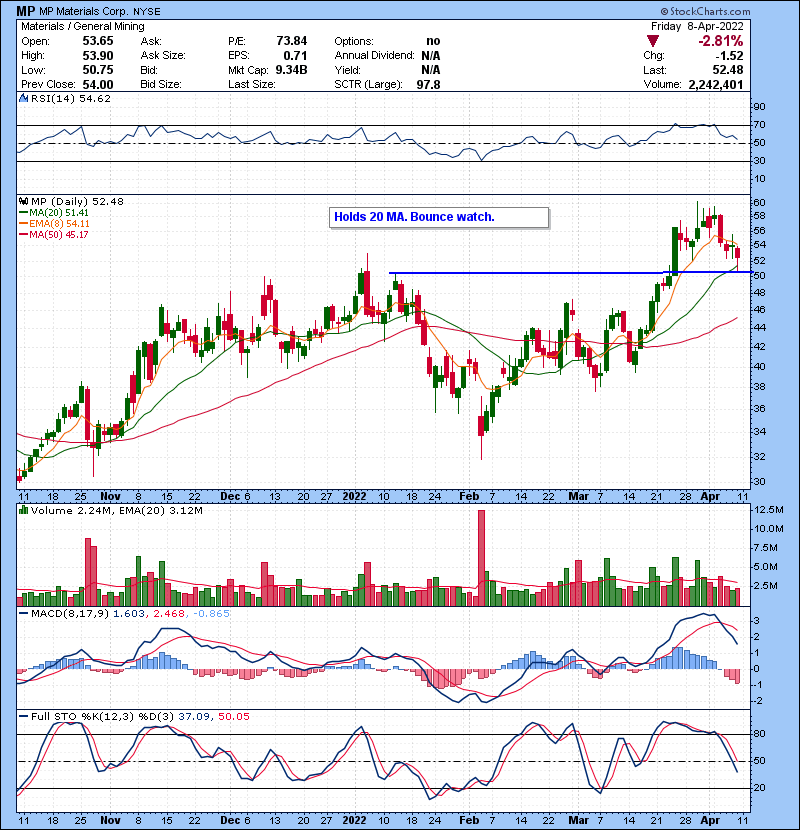This screenshot has width=800, height=830.
Task: Click the 90 label on the RSI axis
Action: (x=759, y=107)
